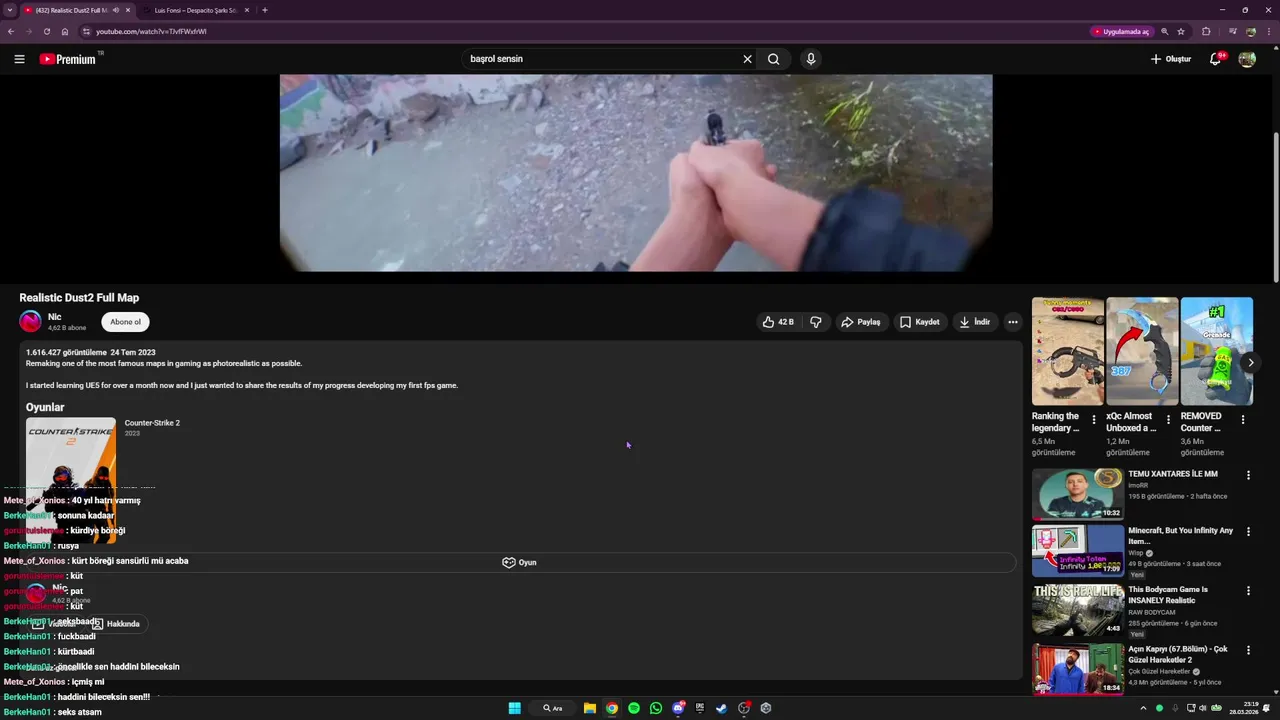Go to YouTube Premium home logo
This screenshot has width=1280, height=720.
(70, 59)
